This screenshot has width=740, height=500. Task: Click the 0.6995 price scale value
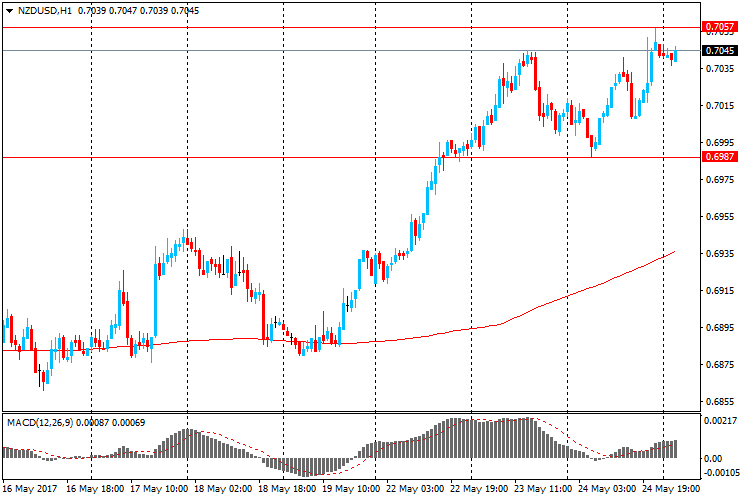[x=720, y=143]
